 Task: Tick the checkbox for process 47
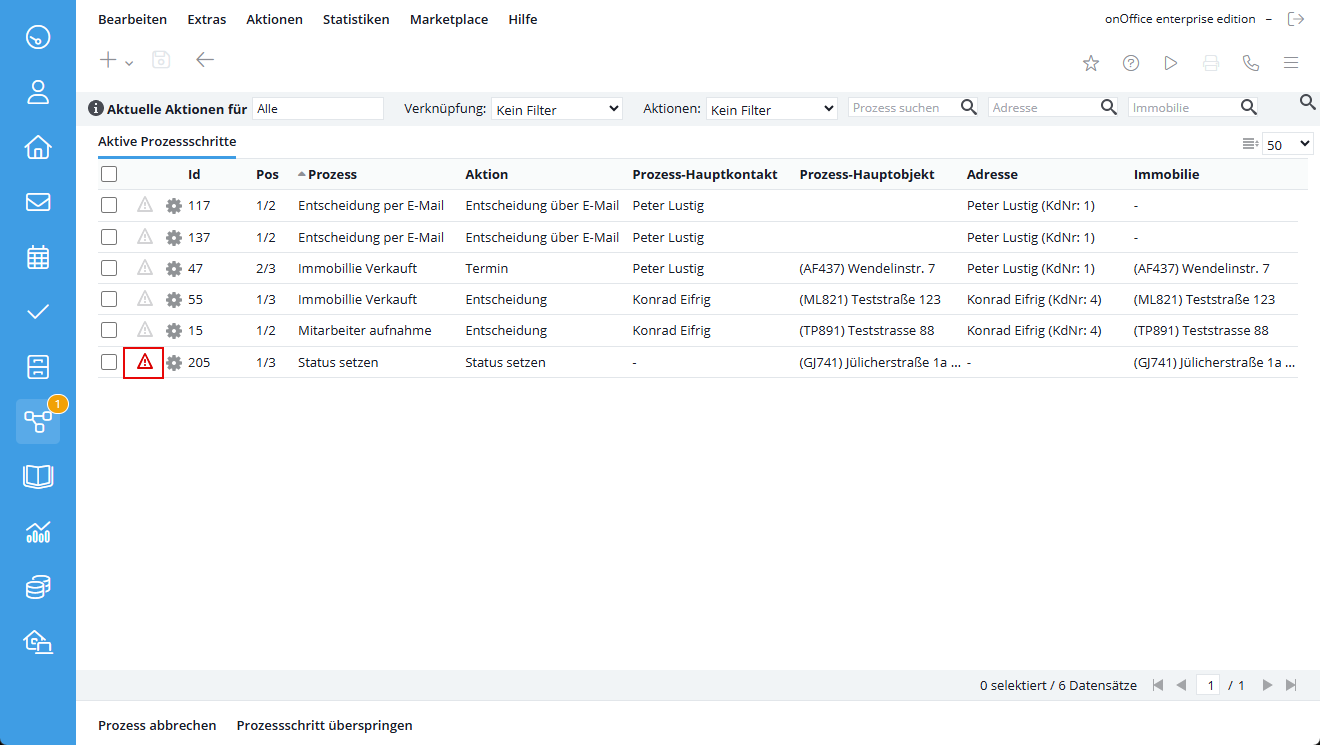click(109, 268)
